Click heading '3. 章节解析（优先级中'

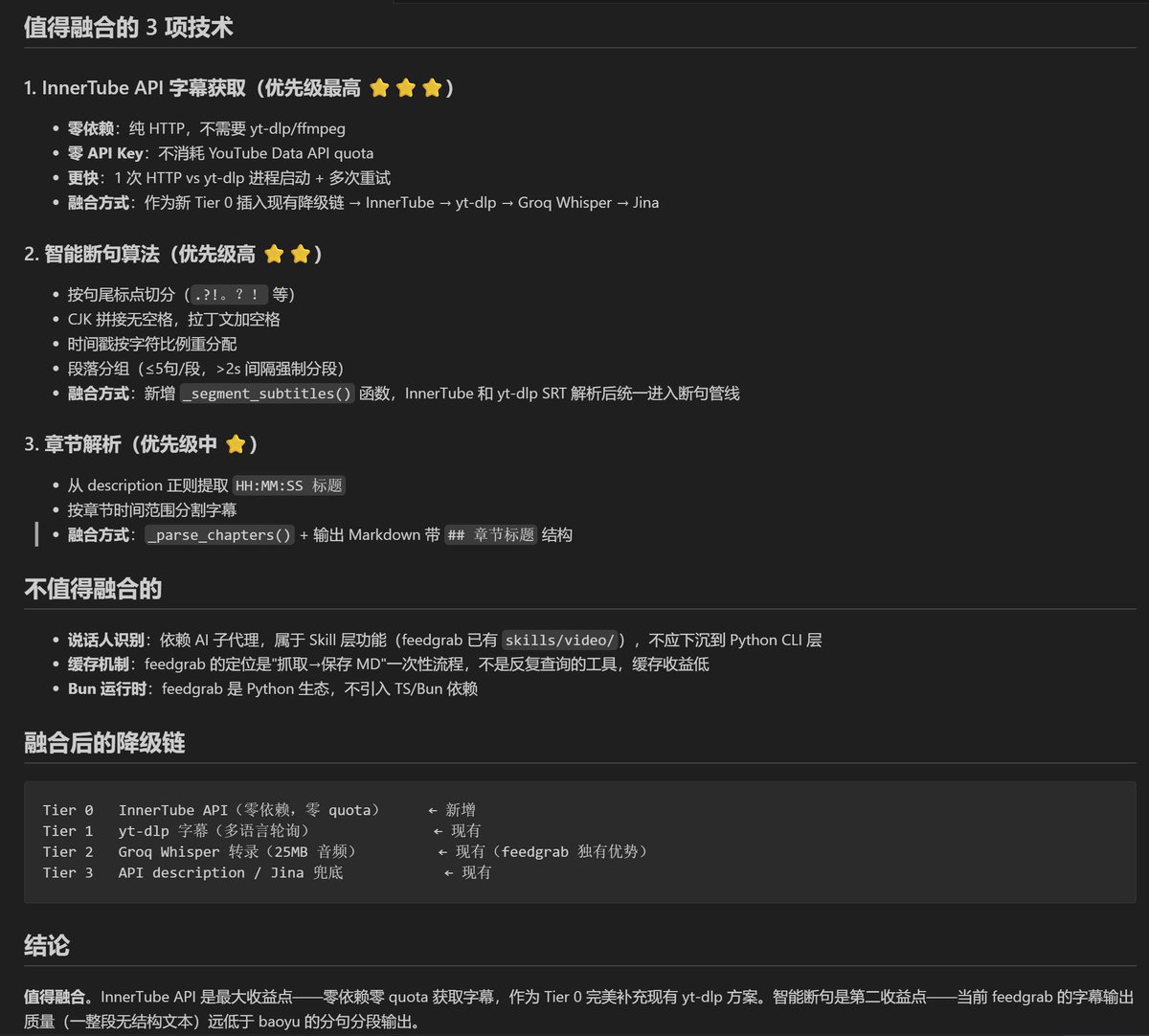pos(141,444)
